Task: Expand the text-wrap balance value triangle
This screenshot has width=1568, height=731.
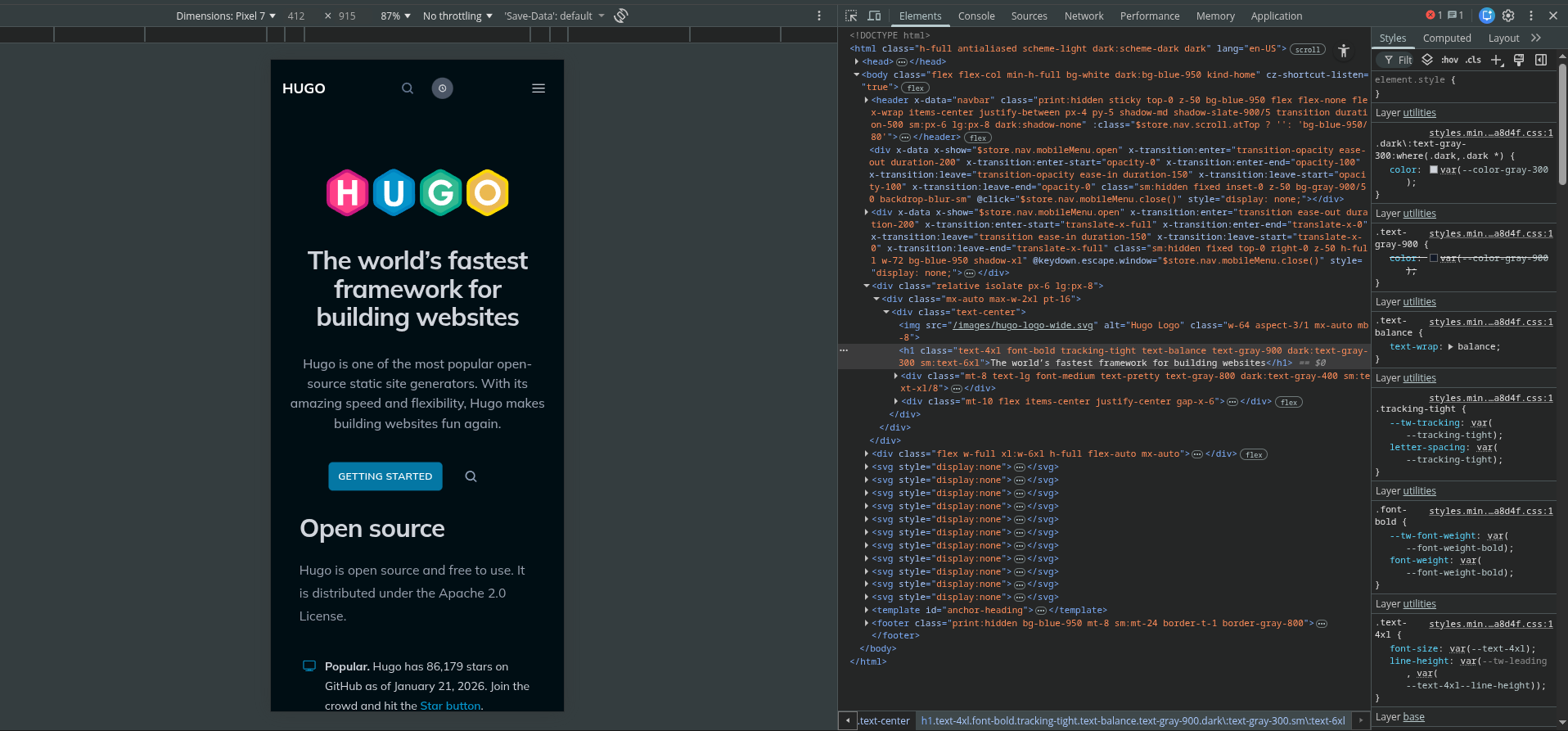Action: click(1450, 347)
